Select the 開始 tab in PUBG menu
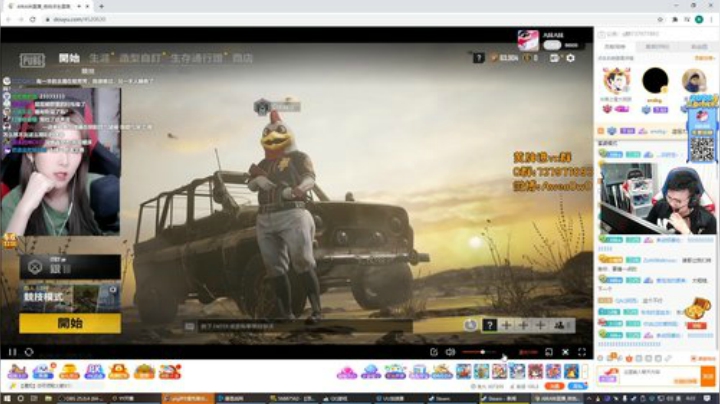The height and width of the screenshot is (404, 720). pos(69,58)
